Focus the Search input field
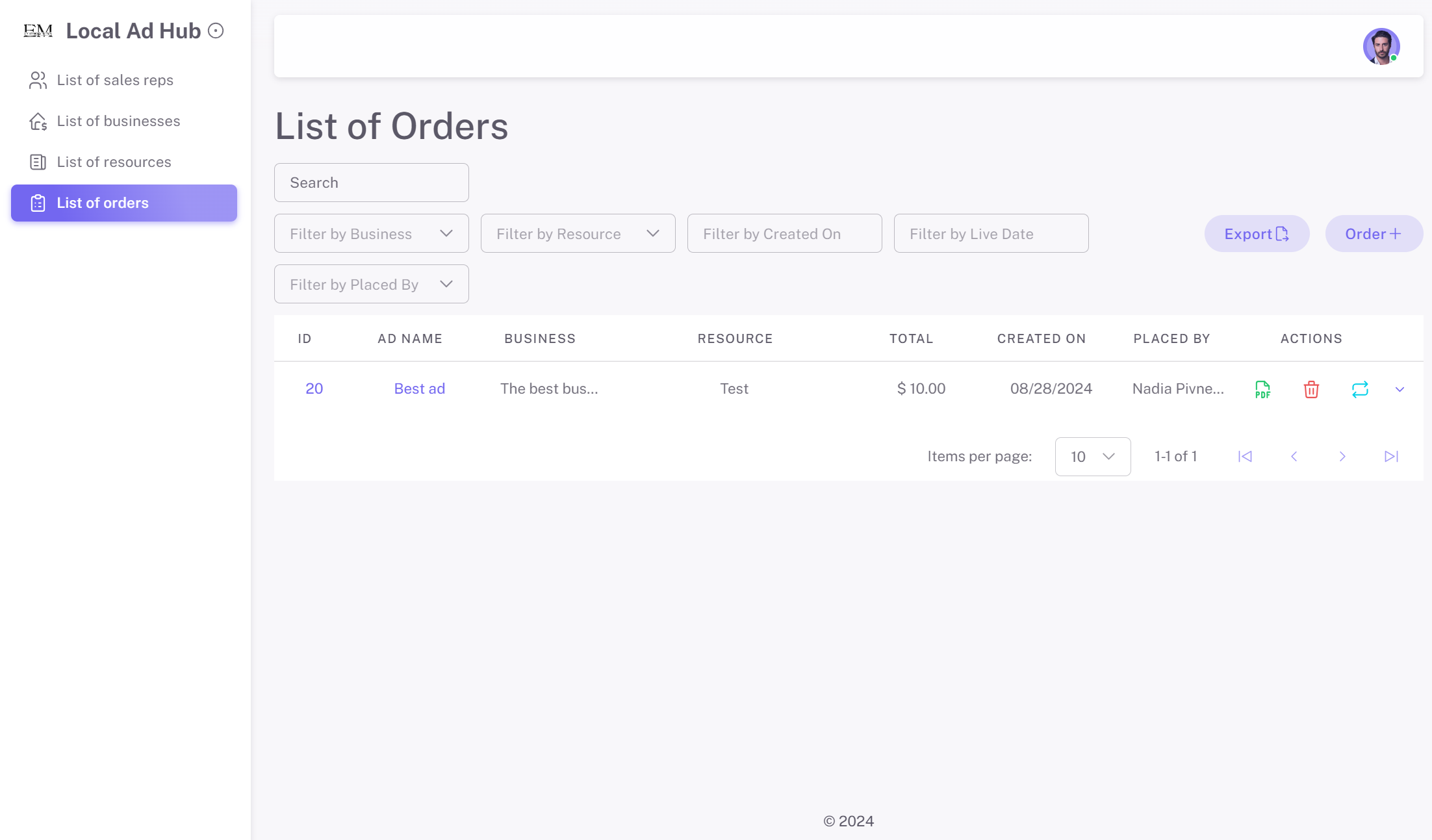 click(372, 183)
